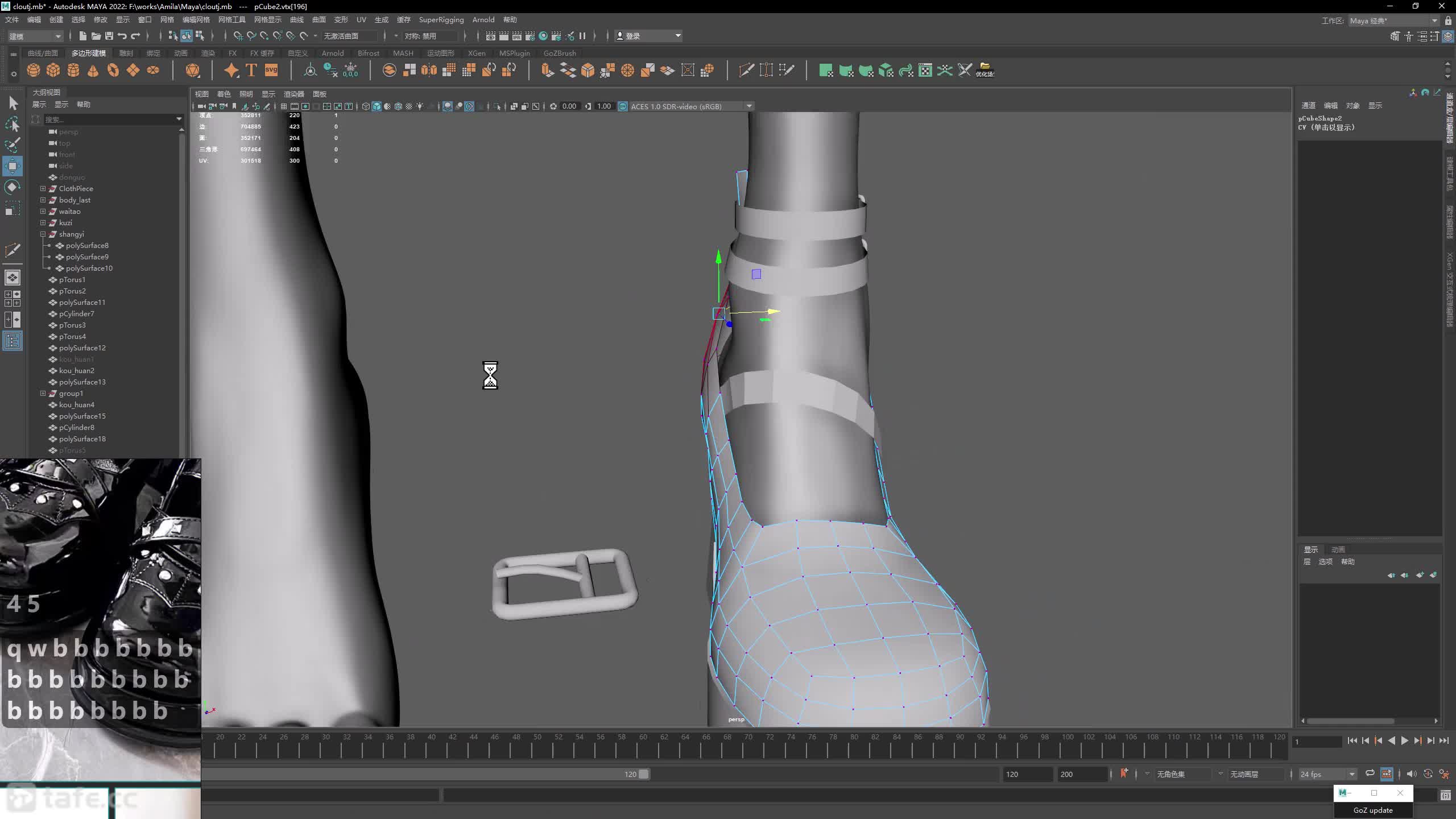Toggle the Outliner panel button in toolbox
The width and height of the screenshot is (1456, 819).
(13, 341)
